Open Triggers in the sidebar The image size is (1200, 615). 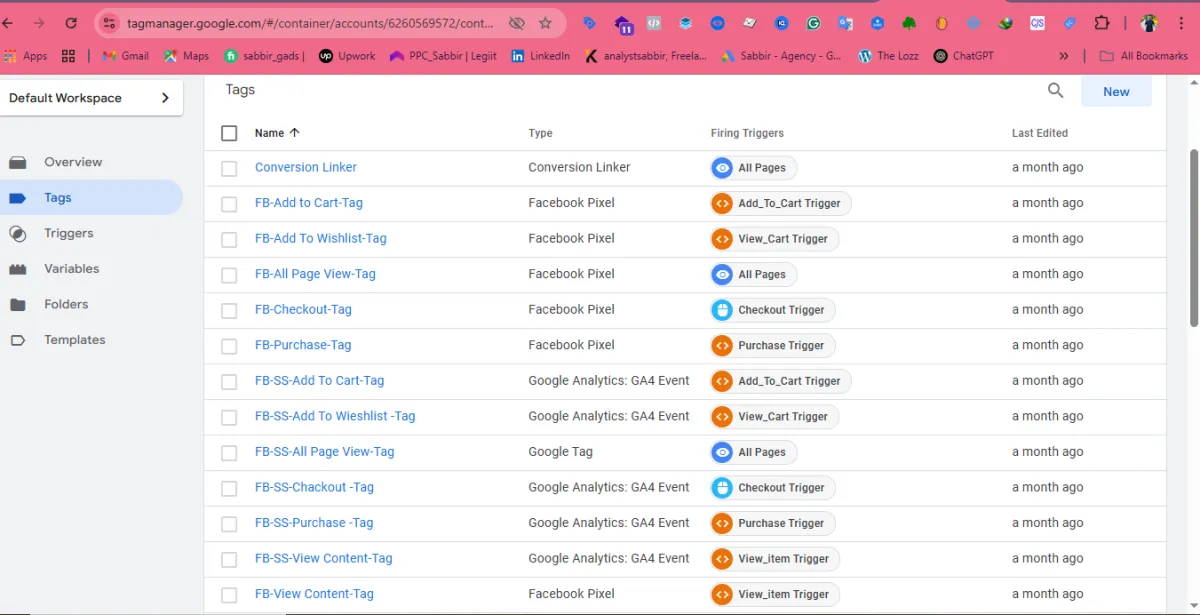coord(91,233)
